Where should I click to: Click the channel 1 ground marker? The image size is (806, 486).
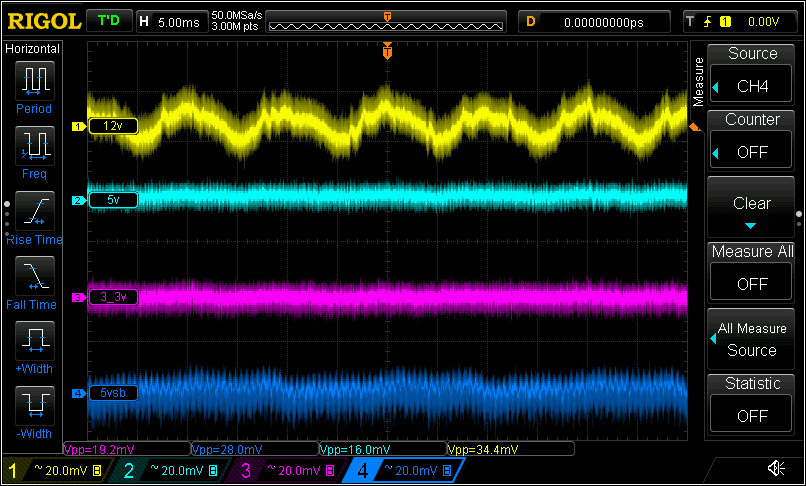tap(79, 126)
